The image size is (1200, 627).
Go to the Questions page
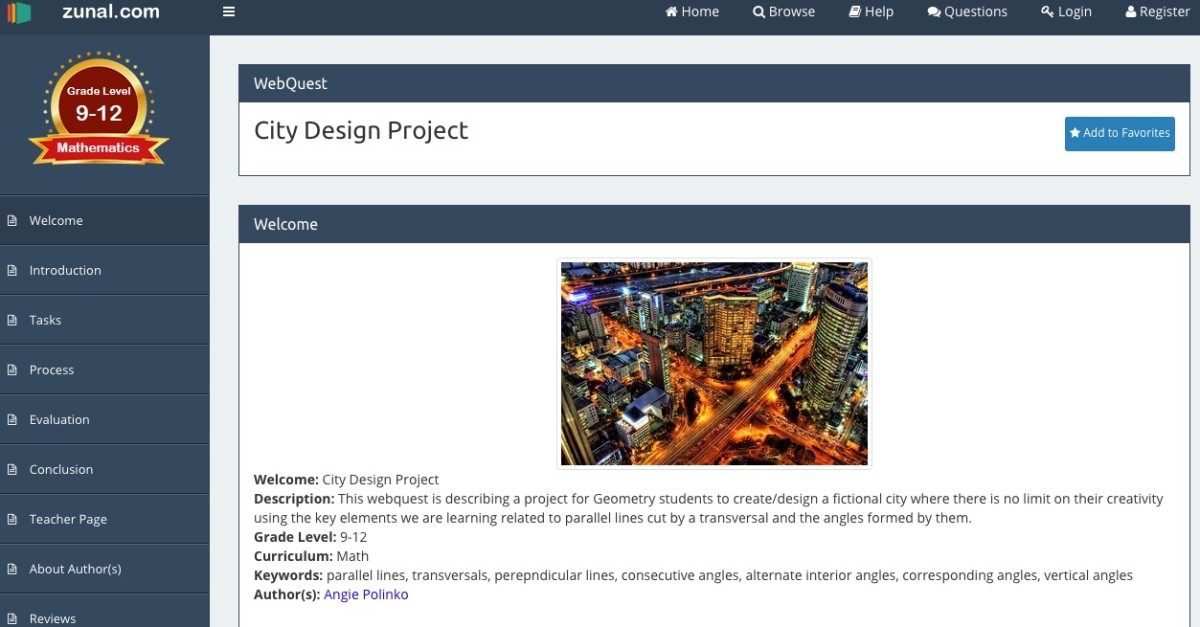pyautogui.click(x=967, y=12)
